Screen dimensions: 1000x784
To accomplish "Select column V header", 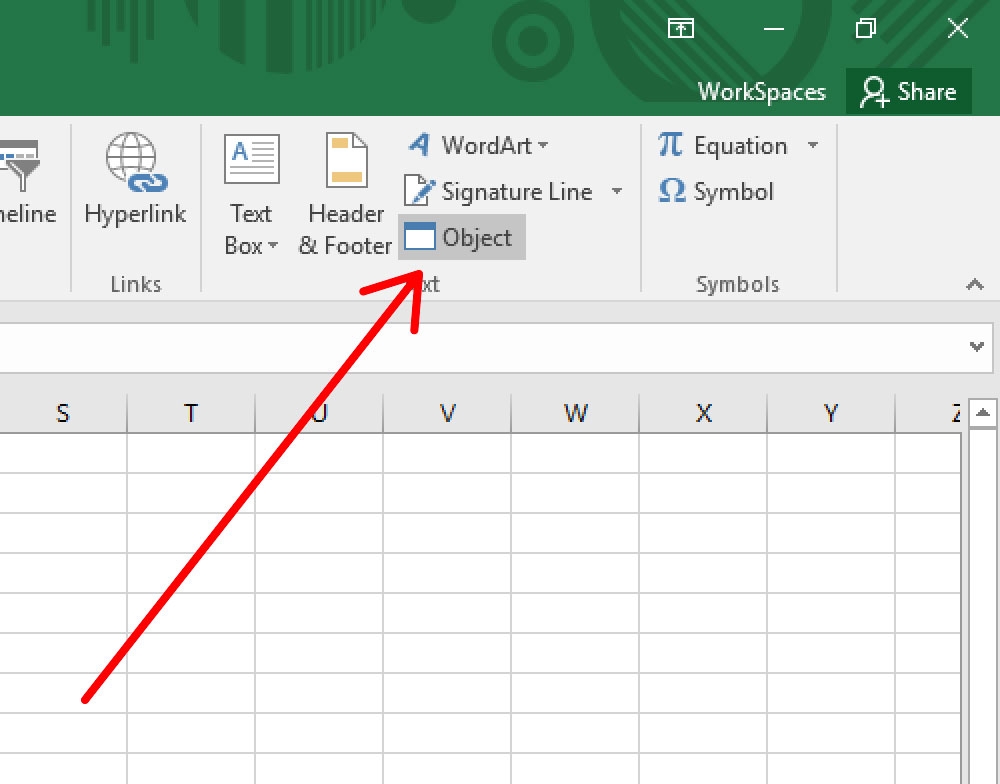I will click(448, 413).
